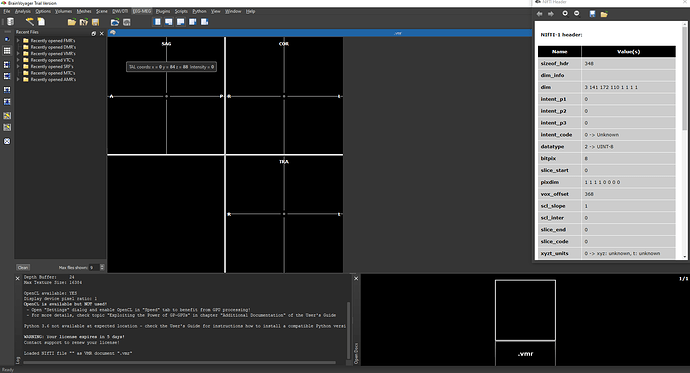Select the second window layout icon
The height and width of the screenshot is (373, 690).
pos(169,22)
